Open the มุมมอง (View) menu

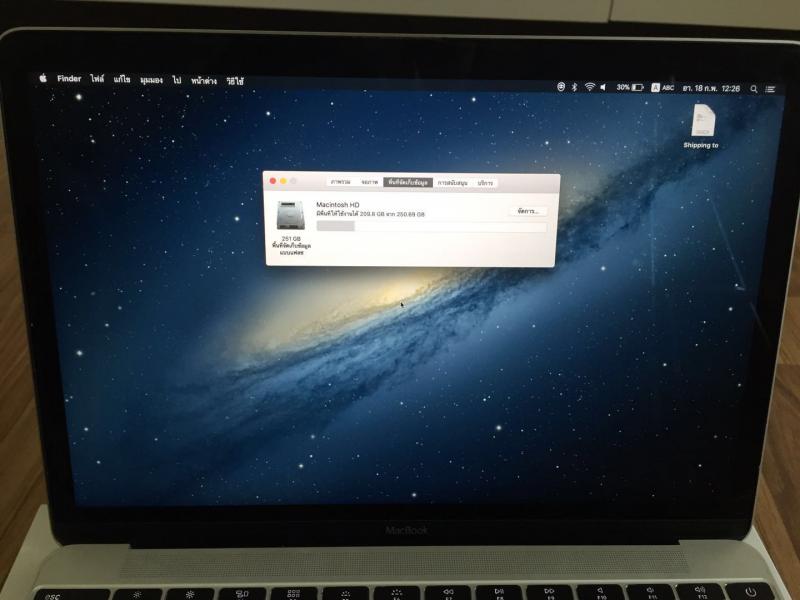pyautogui.click(x=152, y=81)
